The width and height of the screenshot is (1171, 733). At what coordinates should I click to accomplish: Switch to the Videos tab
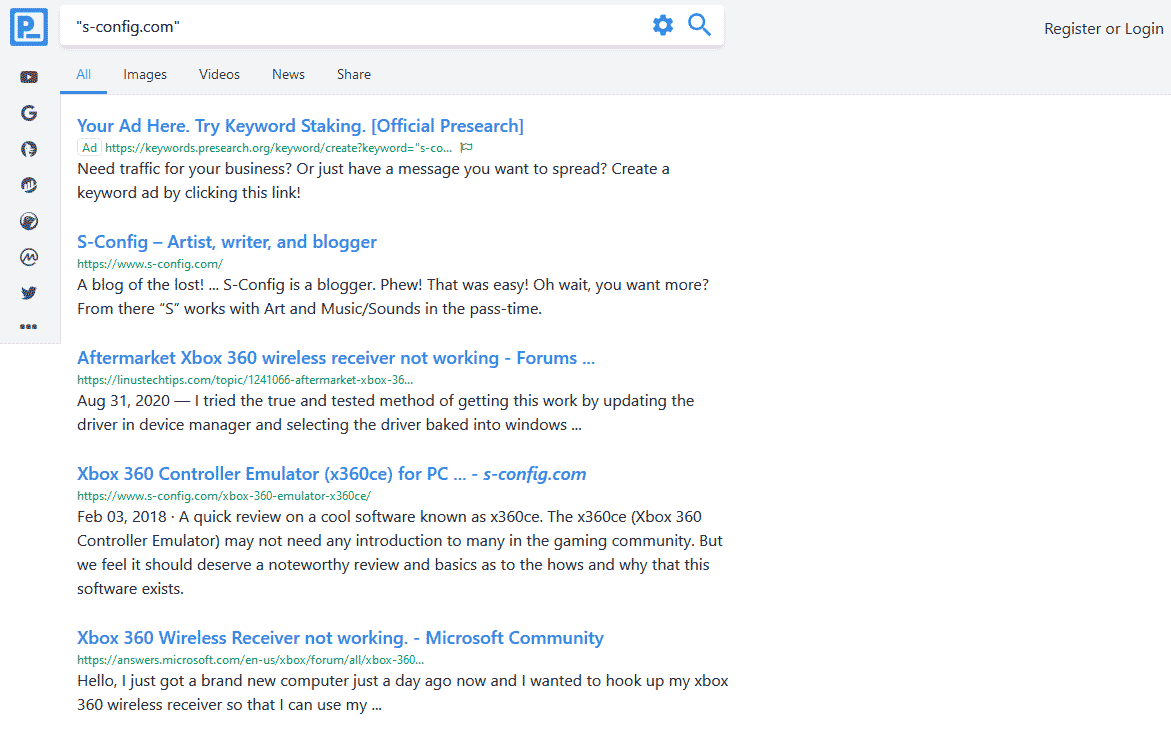[219, 75]
